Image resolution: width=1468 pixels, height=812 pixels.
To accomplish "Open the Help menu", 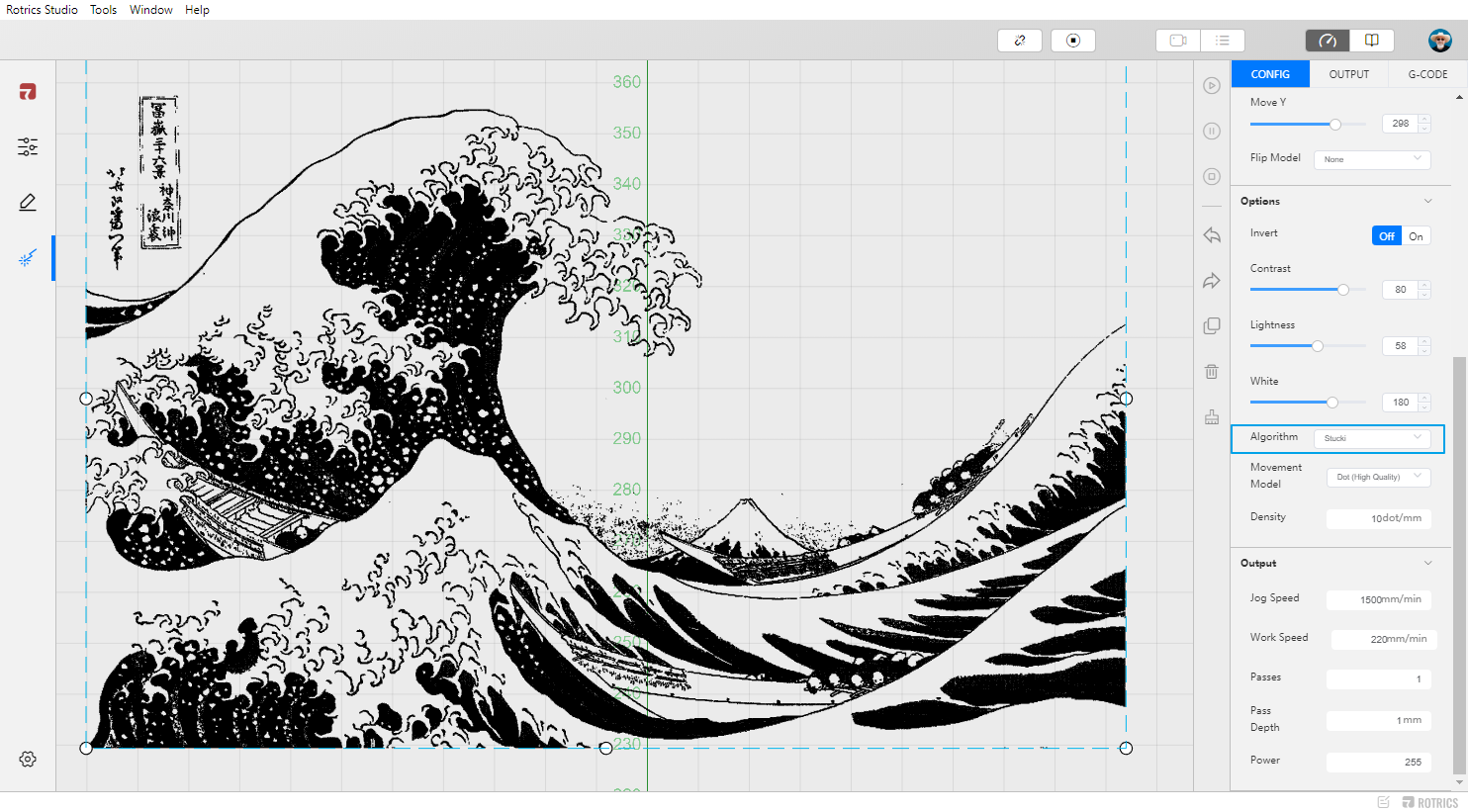I will coord(197,10).
